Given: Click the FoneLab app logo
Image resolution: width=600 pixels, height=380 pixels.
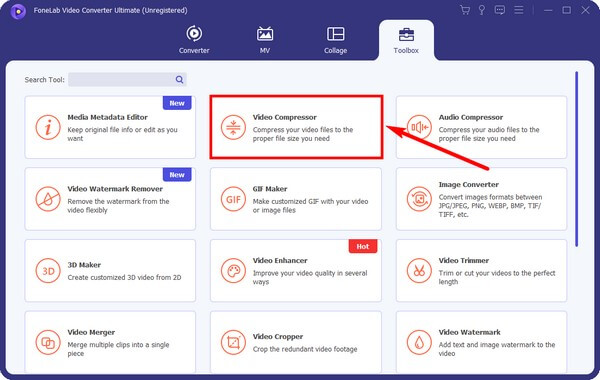Looking at the screenshot, I should [18, 11].
